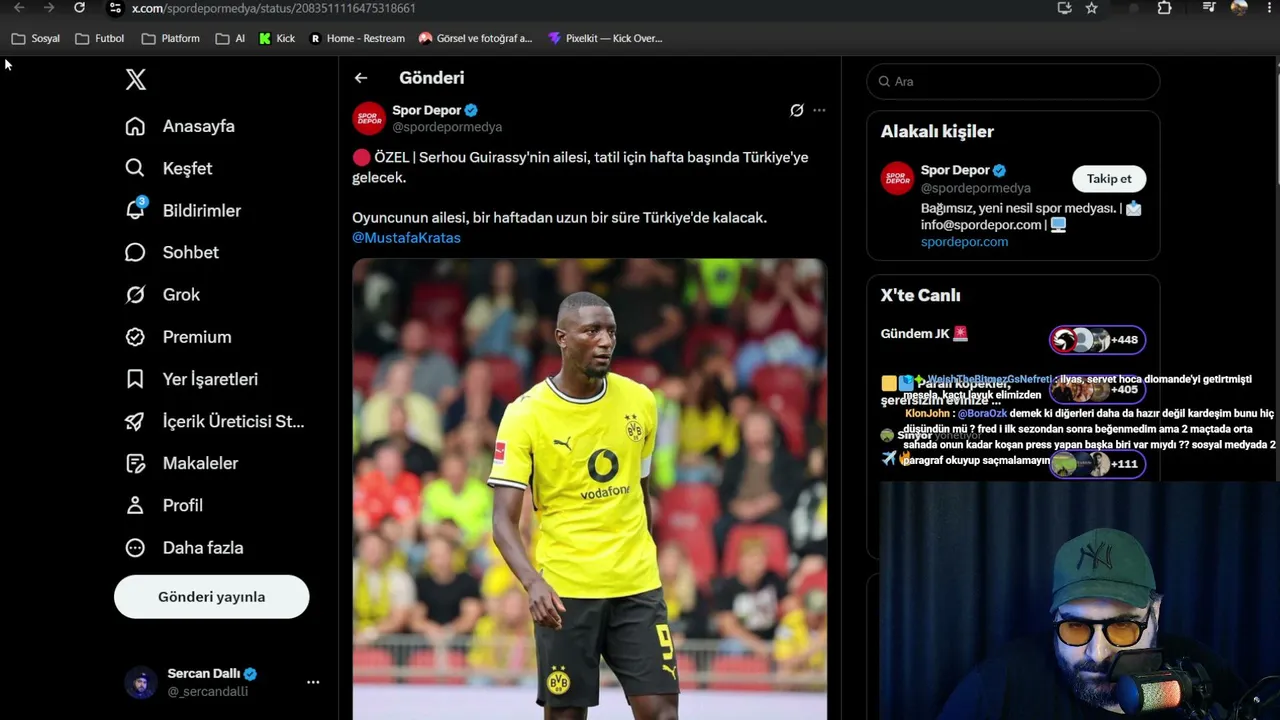Go back with Gönderi arrow

click(x=361, y=78)
